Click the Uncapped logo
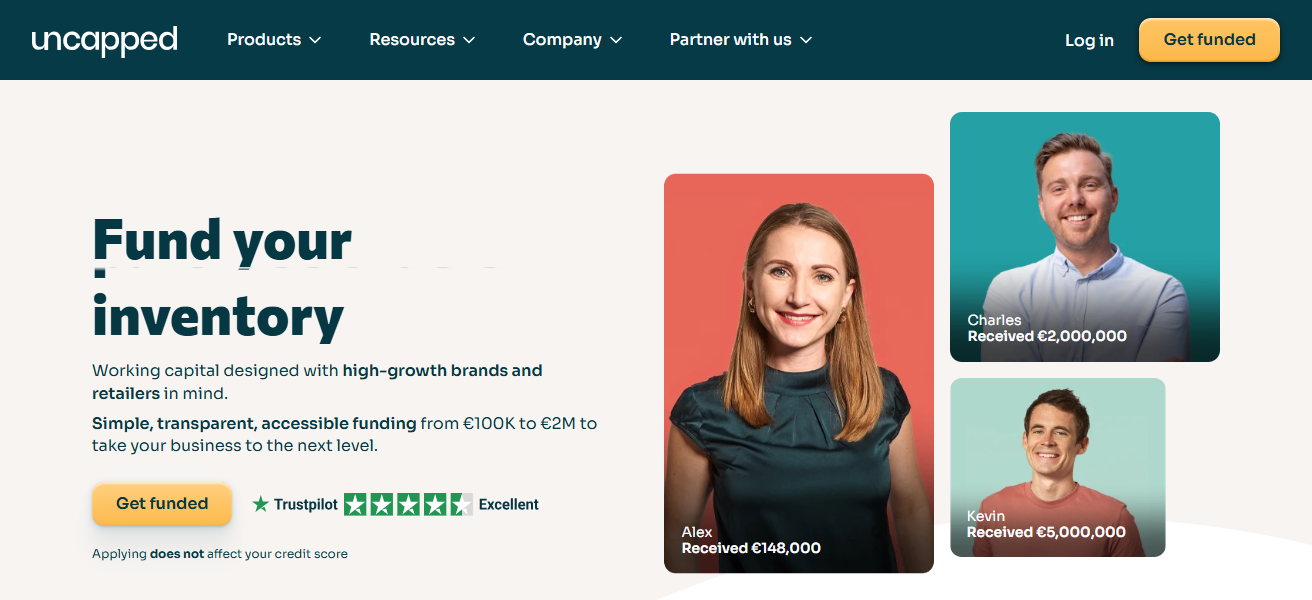1312x600 pixels. (x=104, y=40)
